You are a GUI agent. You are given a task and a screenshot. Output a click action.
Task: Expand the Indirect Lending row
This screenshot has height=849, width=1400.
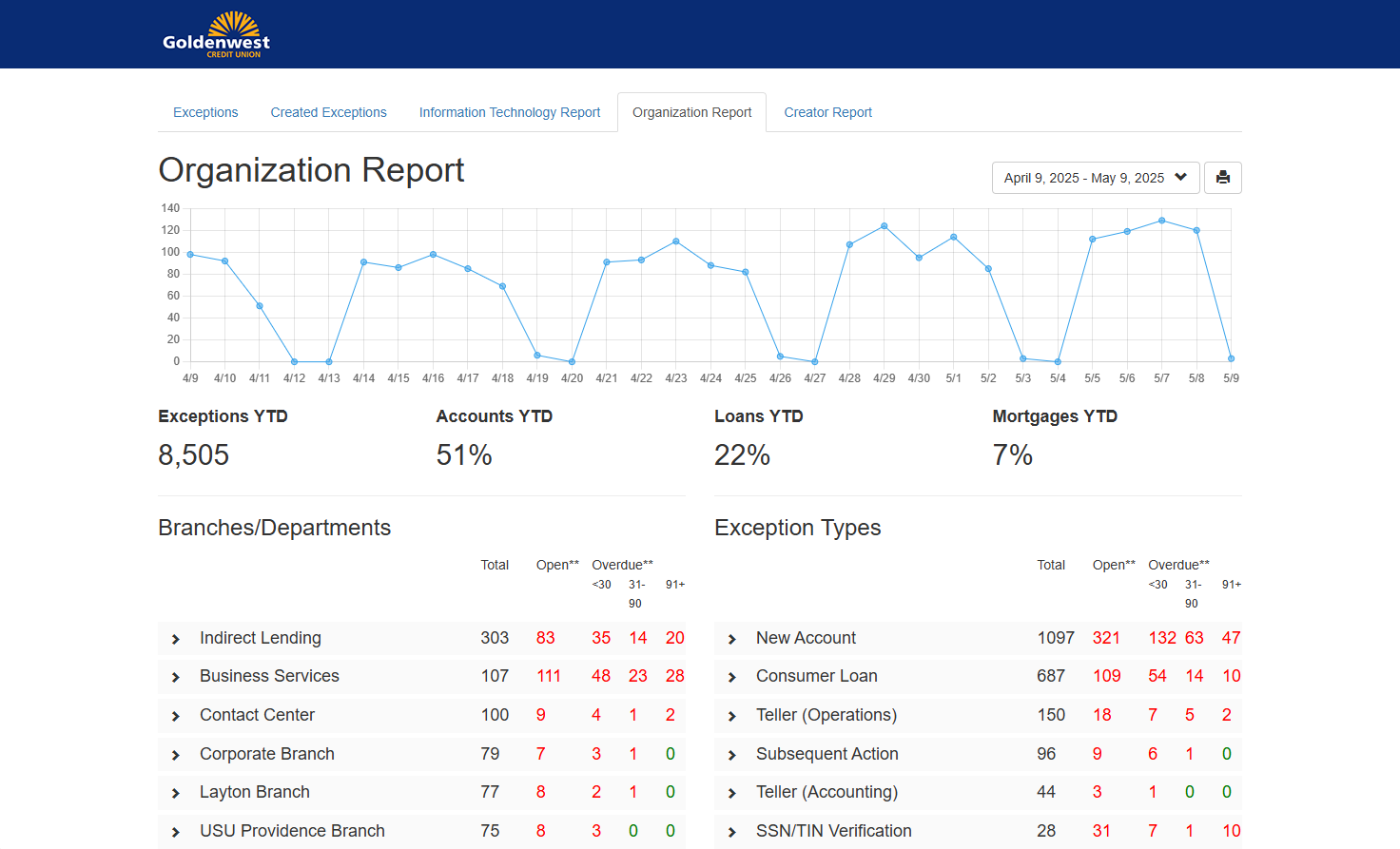176,639
